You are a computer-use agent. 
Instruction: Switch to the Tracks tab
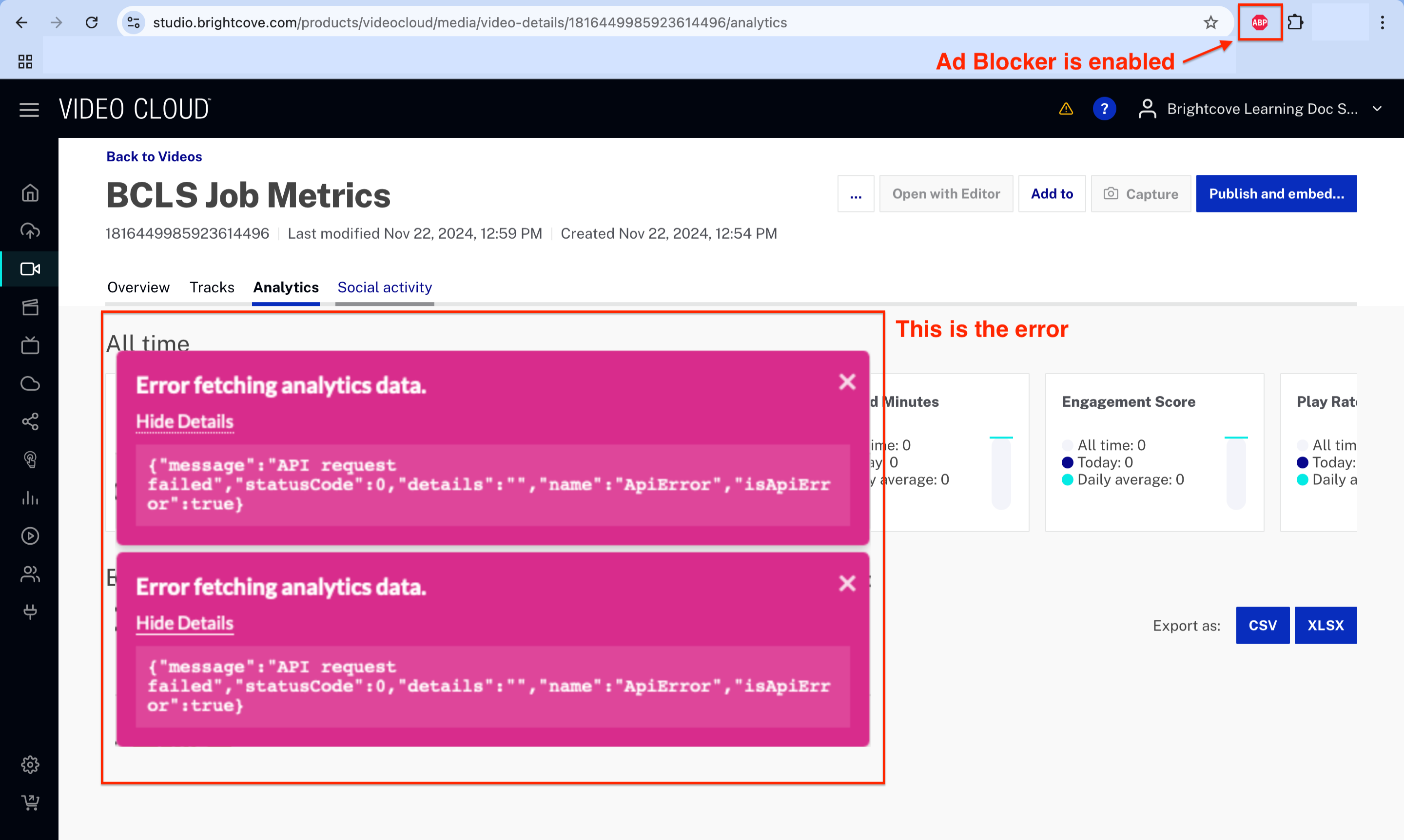coord(212,288)
